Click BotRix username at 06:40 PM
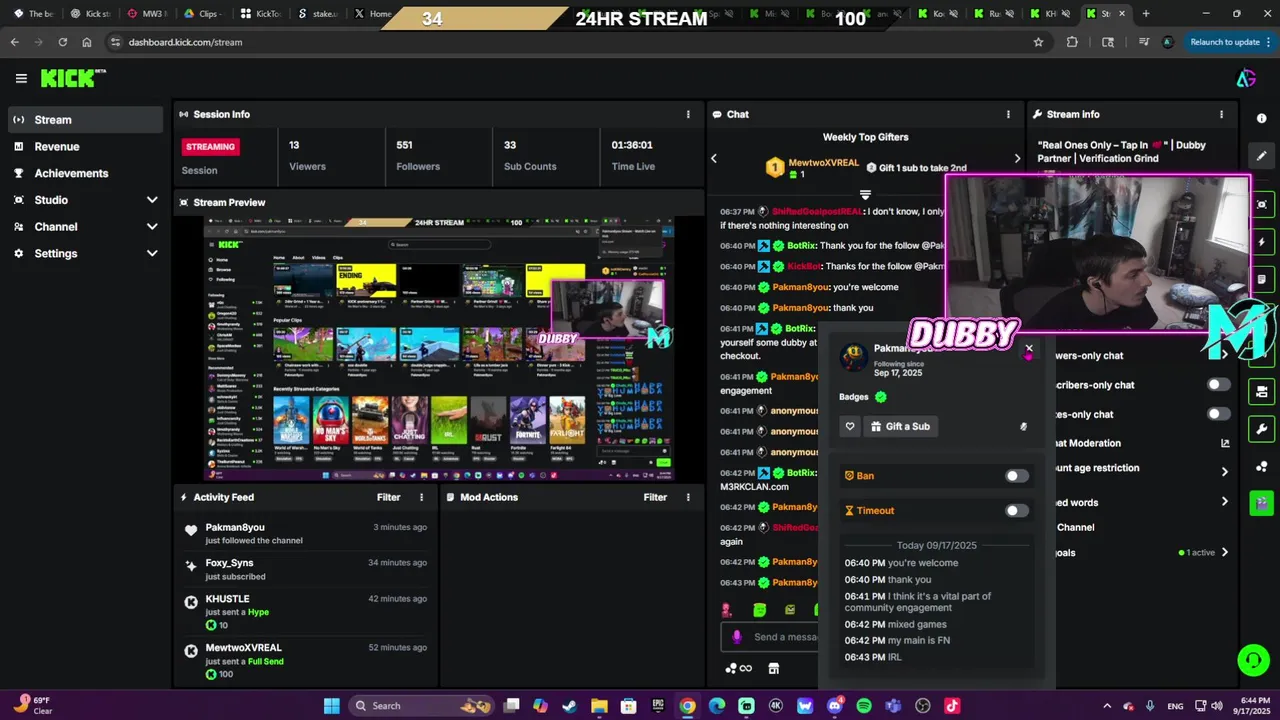Viewport: 1280px width, 720px height. pos(801,246)
